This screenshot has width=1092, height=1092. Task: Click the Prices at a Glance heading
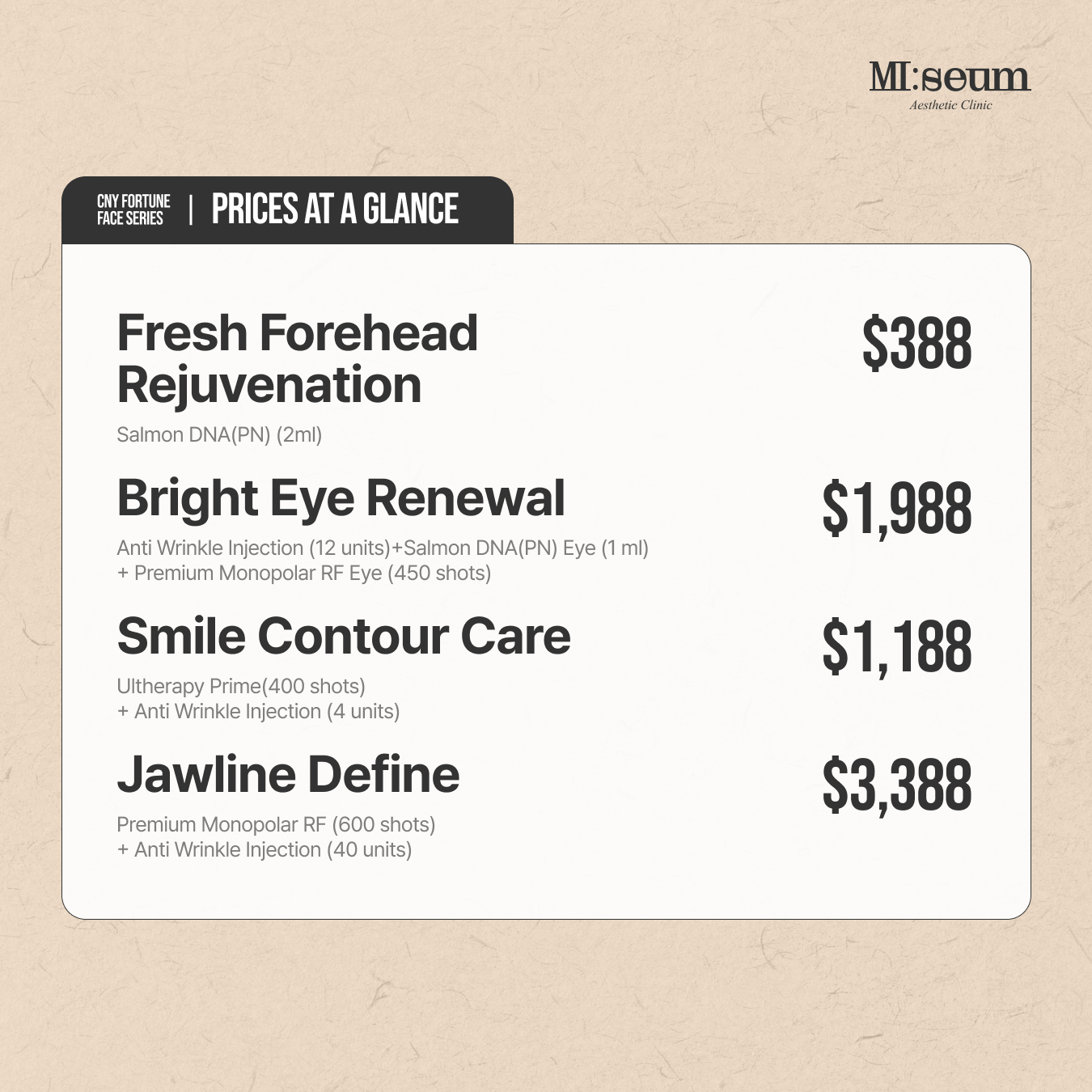(335, 209)
